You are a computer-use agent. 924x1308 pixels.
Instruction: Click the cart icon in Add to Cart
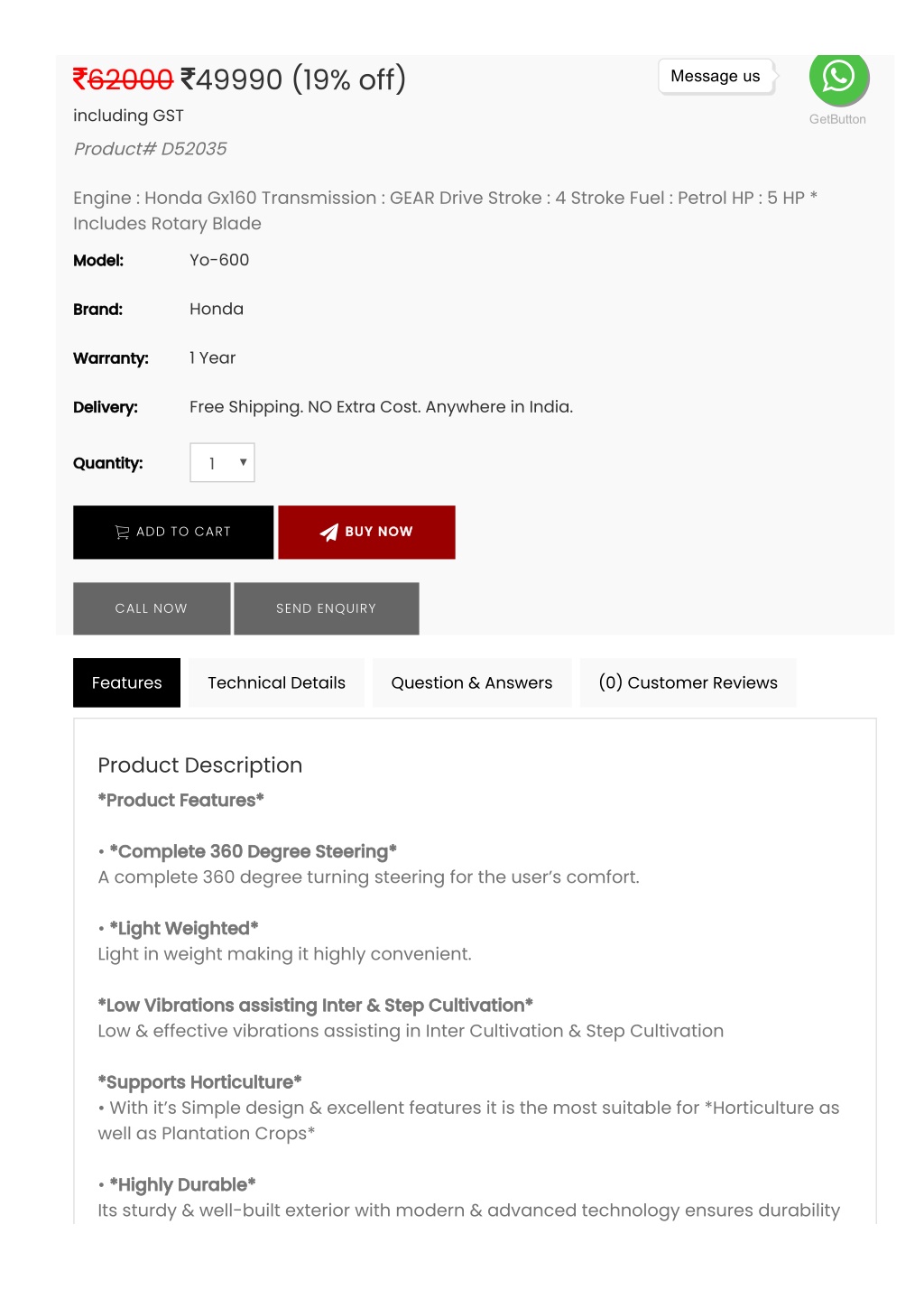point(122,533)
